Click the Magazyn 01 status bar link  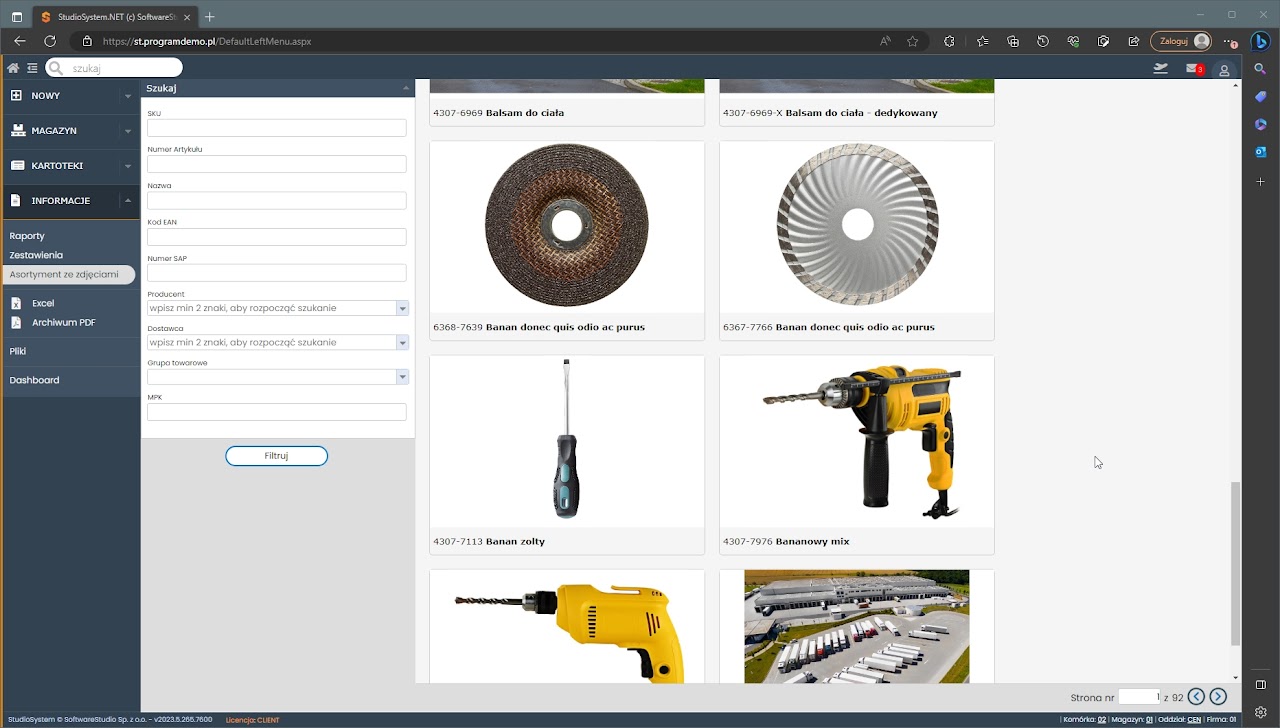[1149, 720]
